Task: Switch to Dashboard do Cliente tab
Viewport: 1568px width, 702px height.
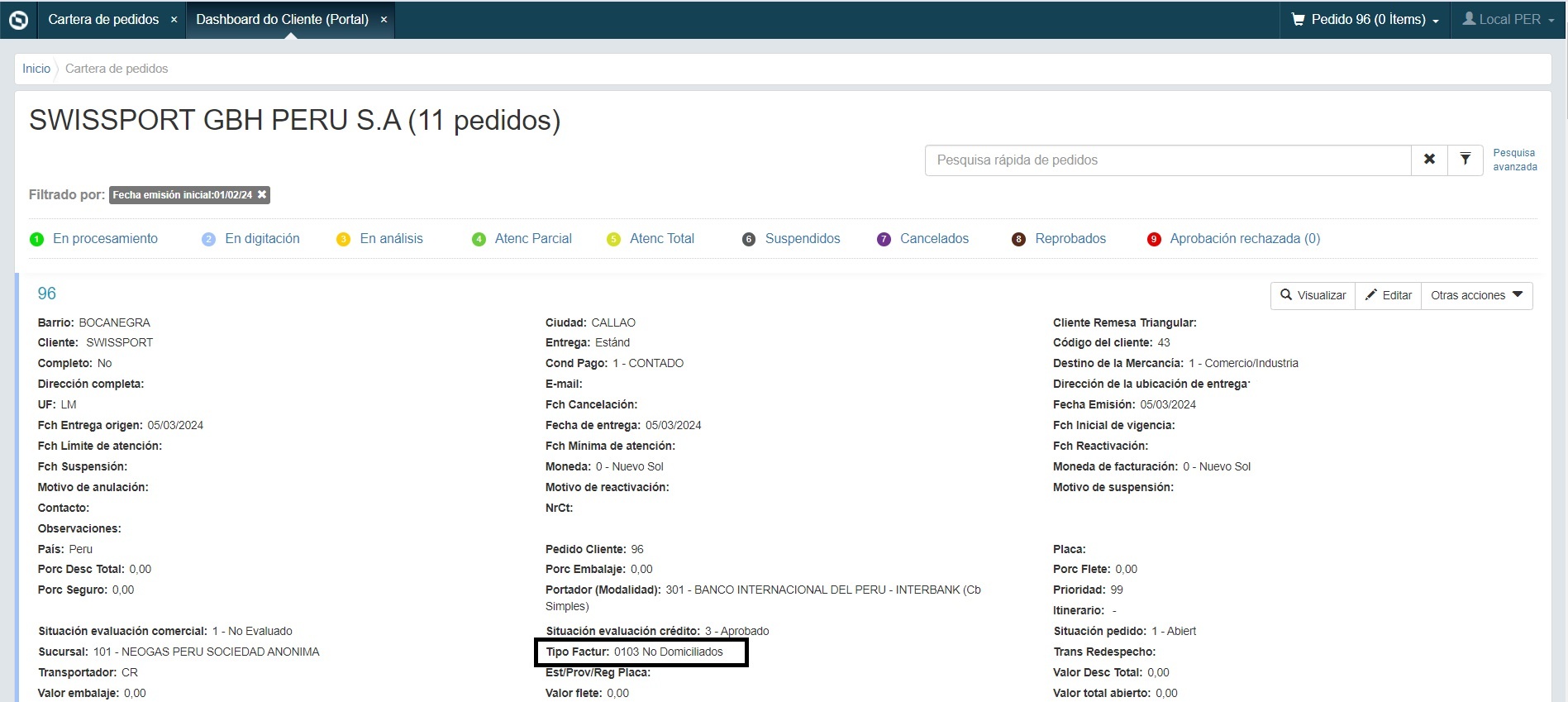Action: click(282, 20)
